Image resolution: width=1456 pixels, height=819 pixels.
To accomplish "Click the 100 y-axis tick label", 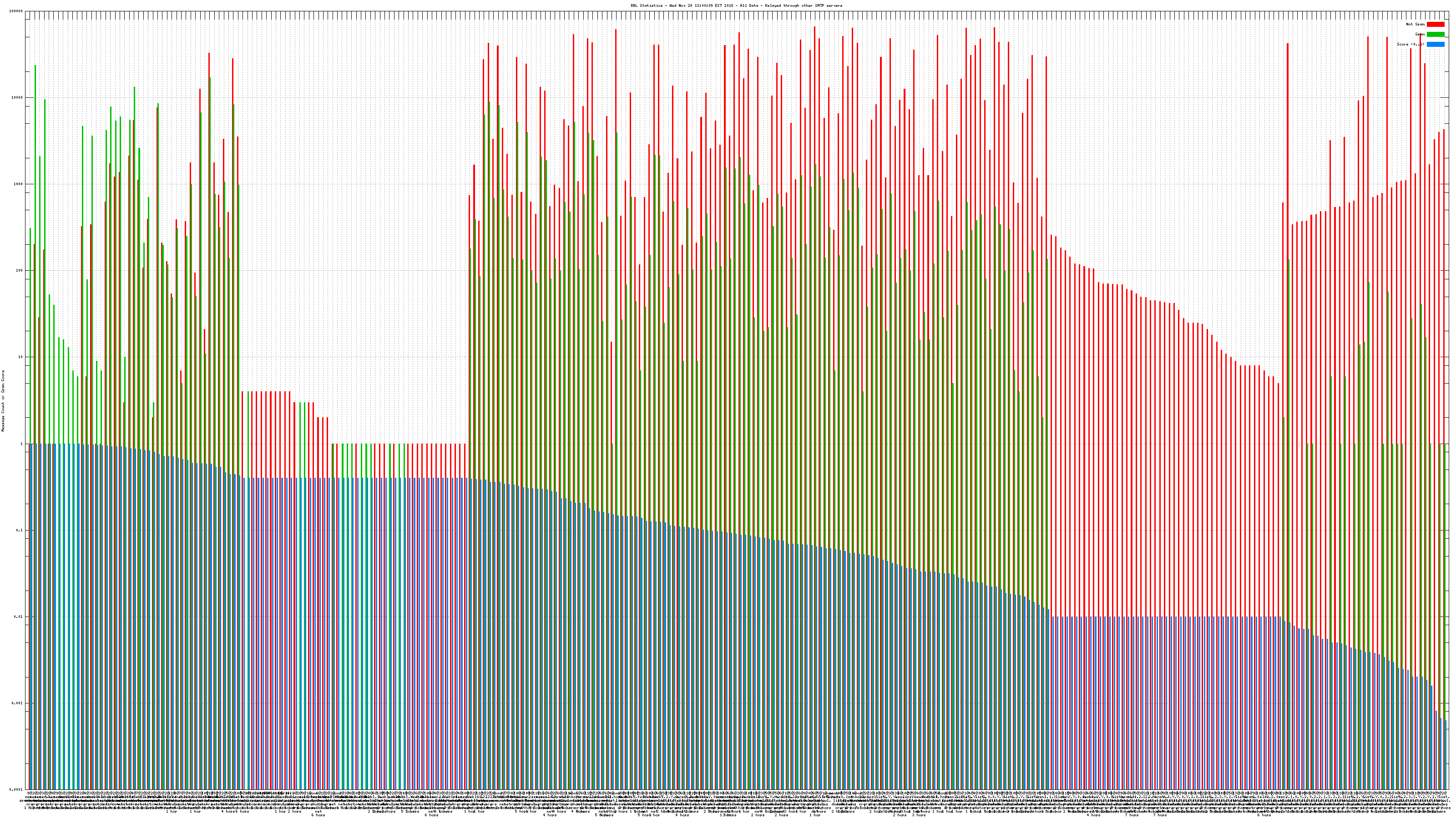I will (19, 271).
